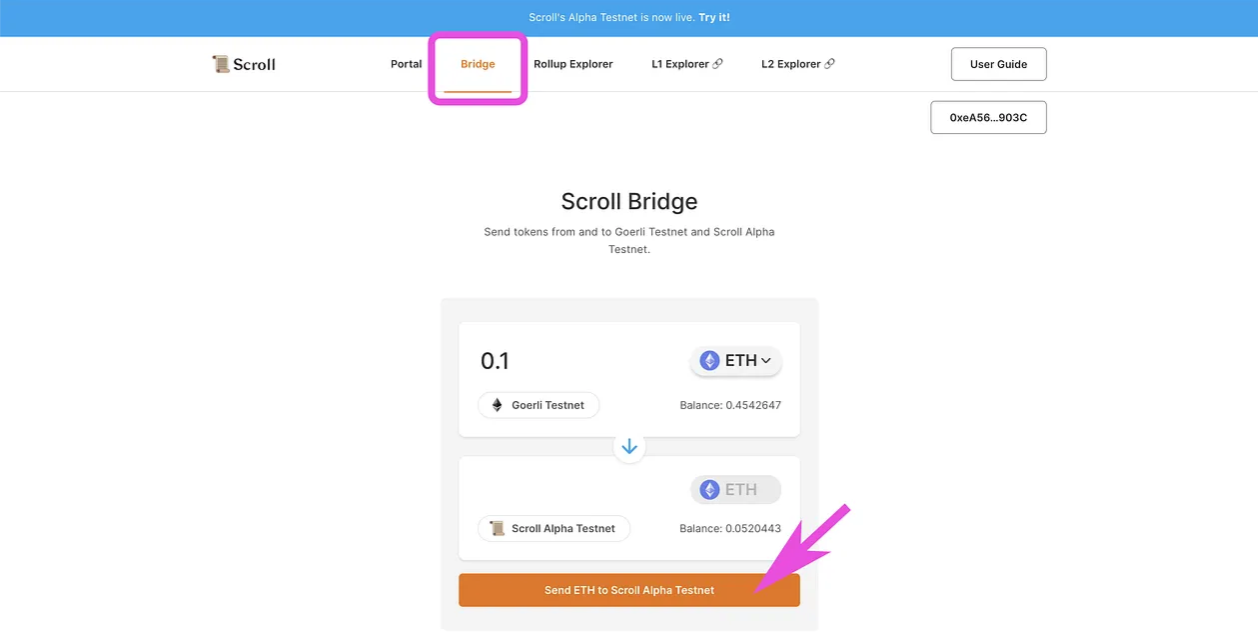1258x635 pixels.
Task: Open the Scroll Alpha Testnet network selector
Action: 554,528
